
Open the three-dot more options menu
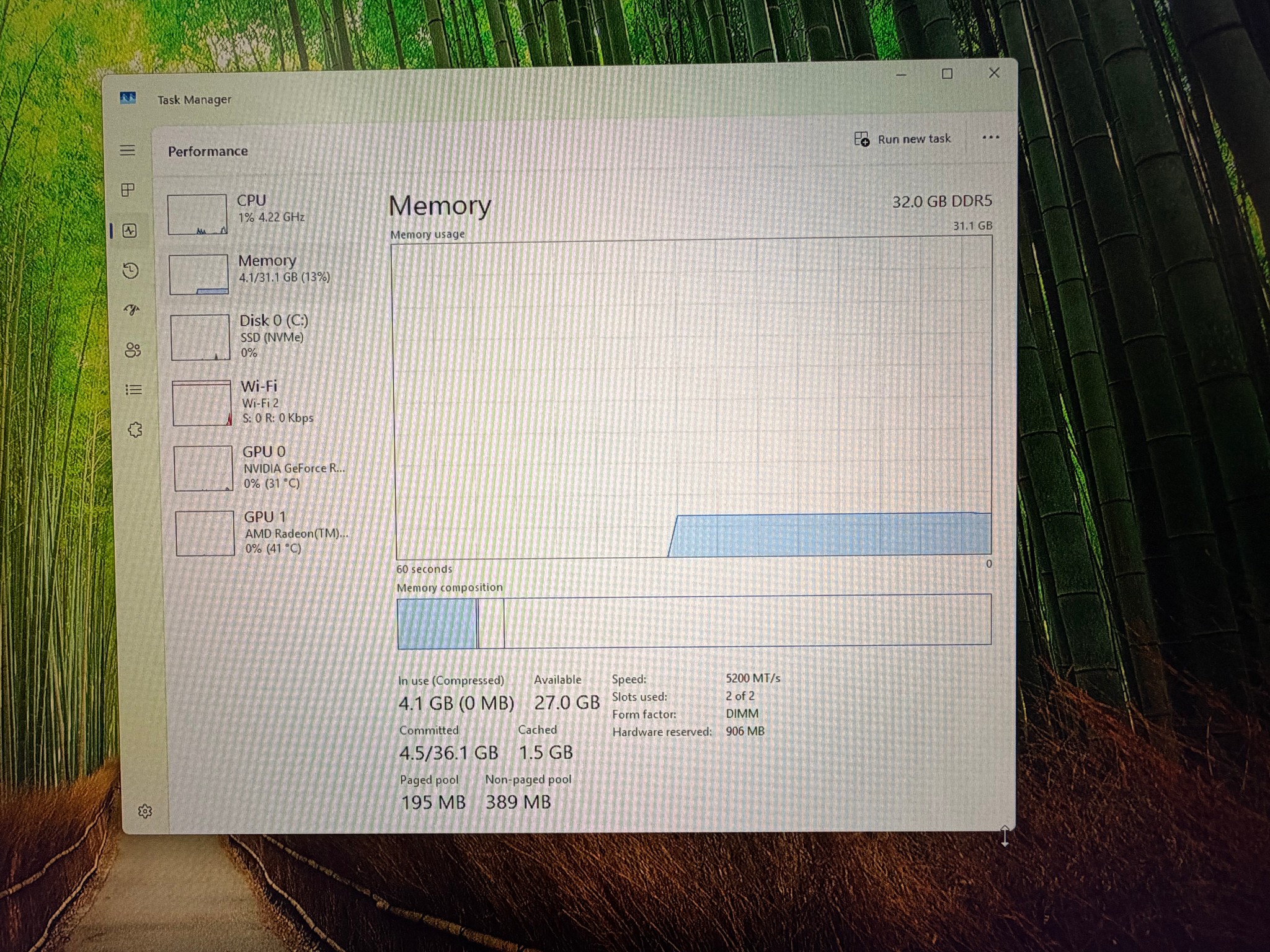click(x=990, y=138)
